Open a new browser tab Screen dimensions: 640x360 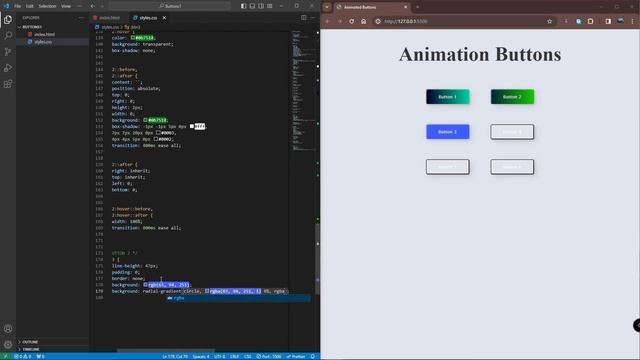click(418, 7)
